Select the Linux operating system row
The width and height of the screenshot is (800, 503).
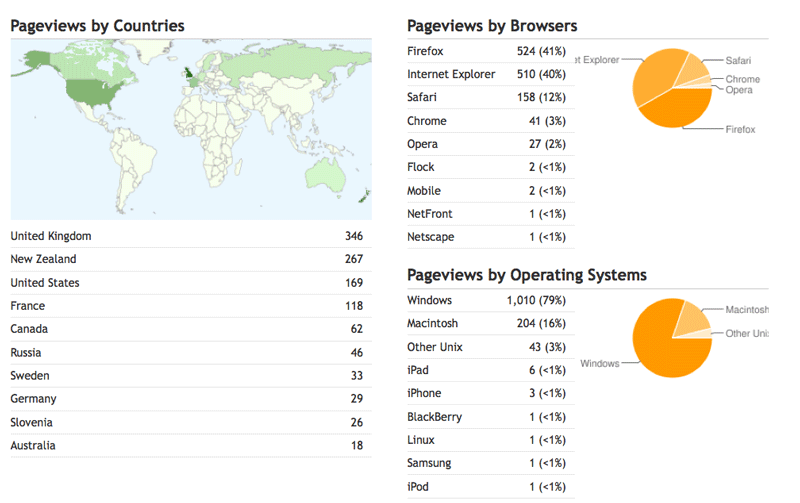pos(491,440)
